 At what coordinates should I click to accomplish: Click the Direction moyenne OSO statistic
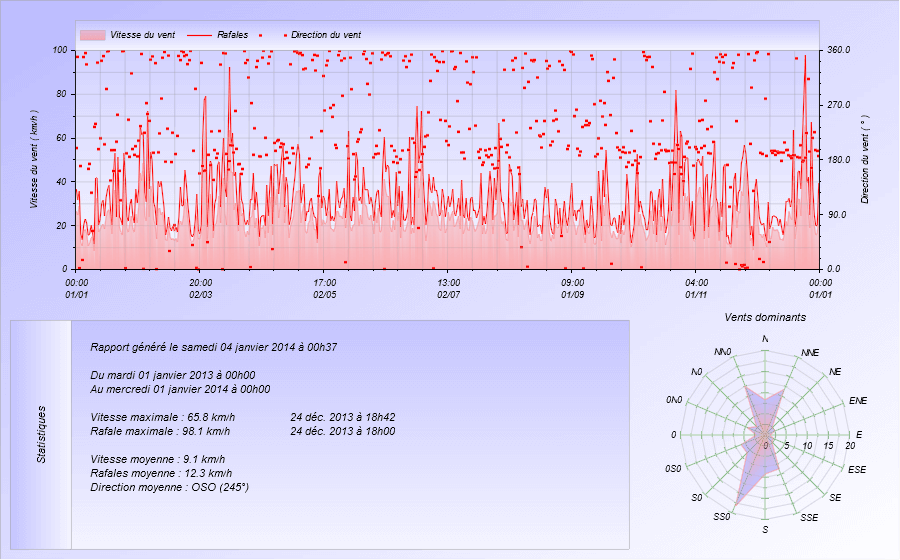click(169, 487)
